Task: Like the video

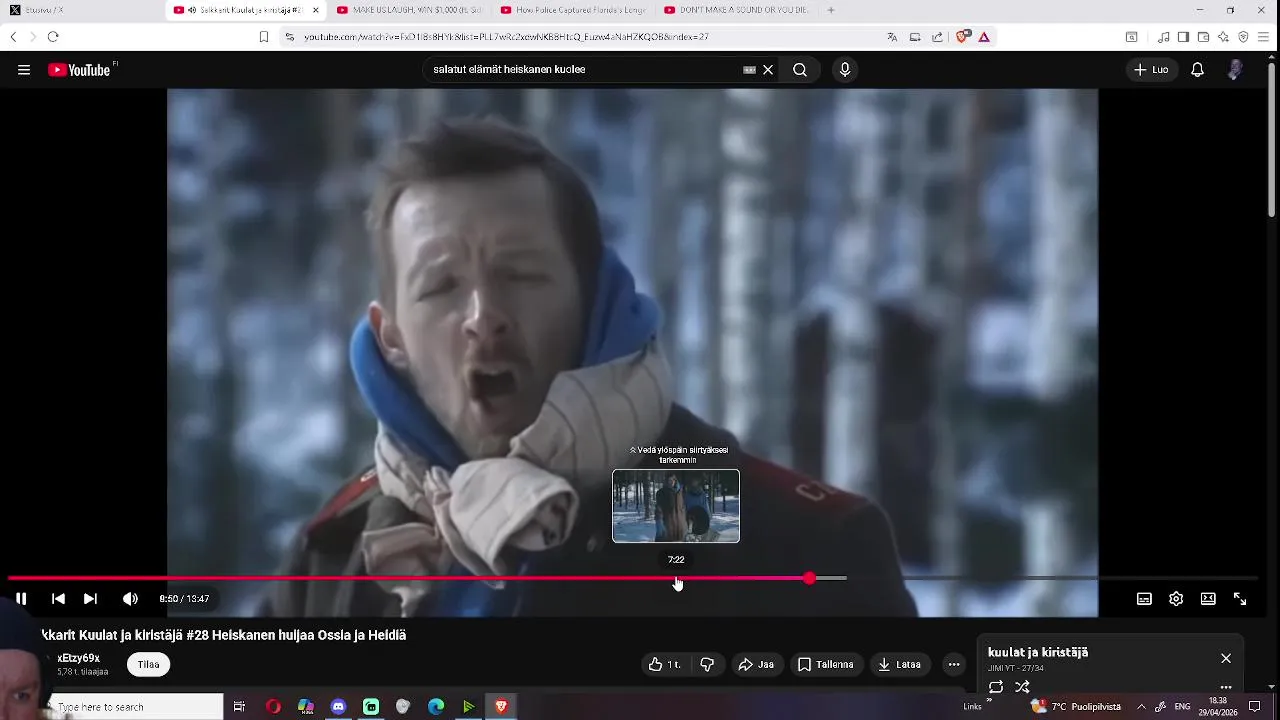Action: [665, 664]
